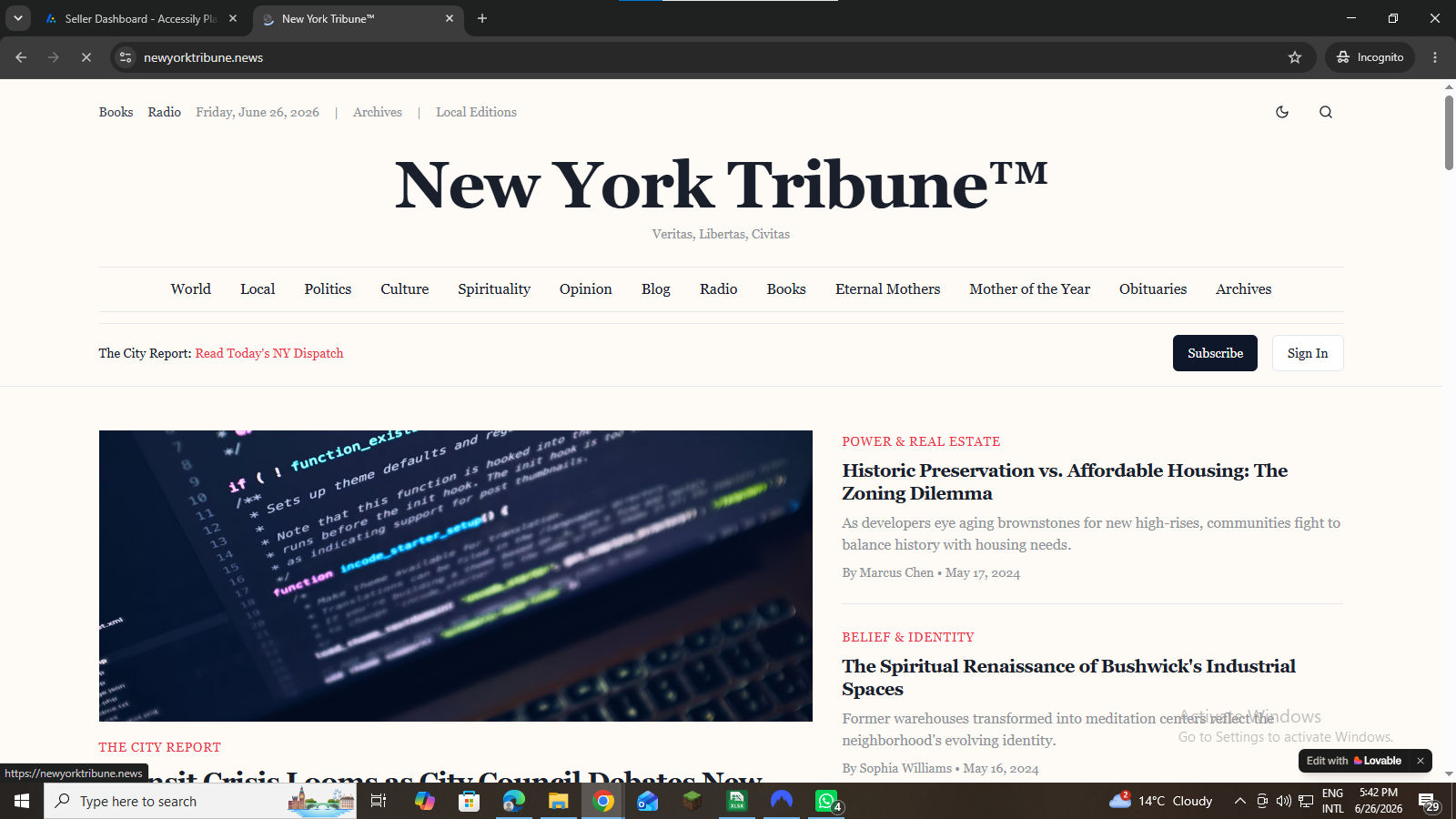Stop loading the page with X icon
Viewport: 1456px width, 819px height.
(86, 57)
